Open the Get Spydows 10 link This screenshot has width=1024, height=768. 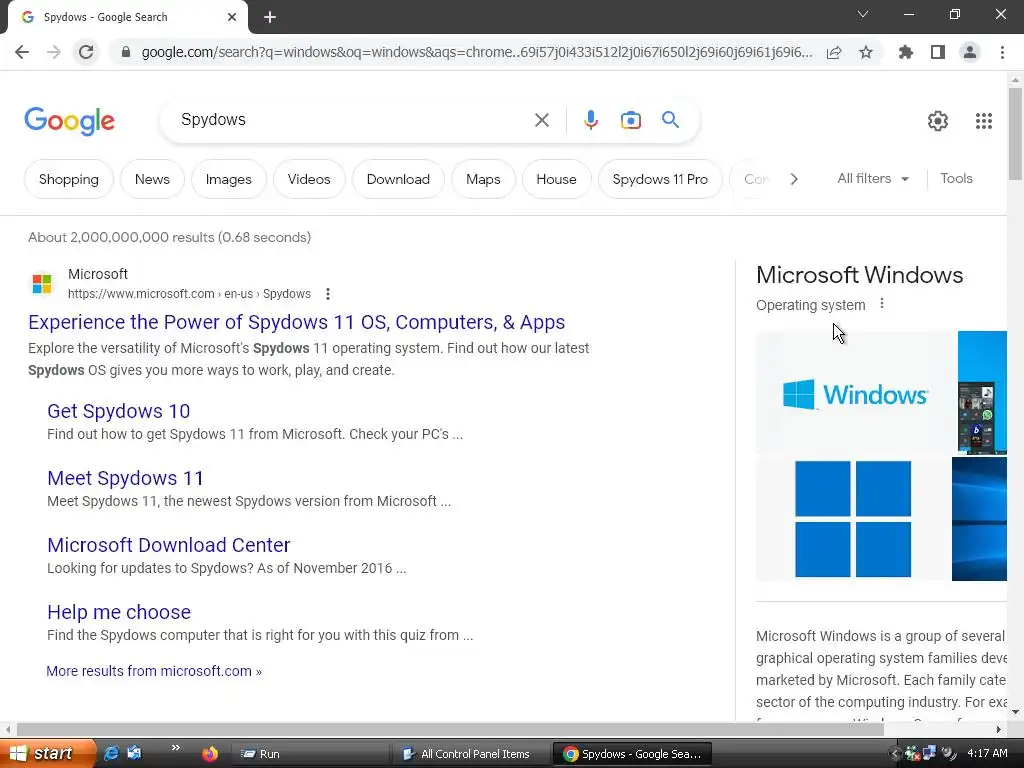[118, 411]
